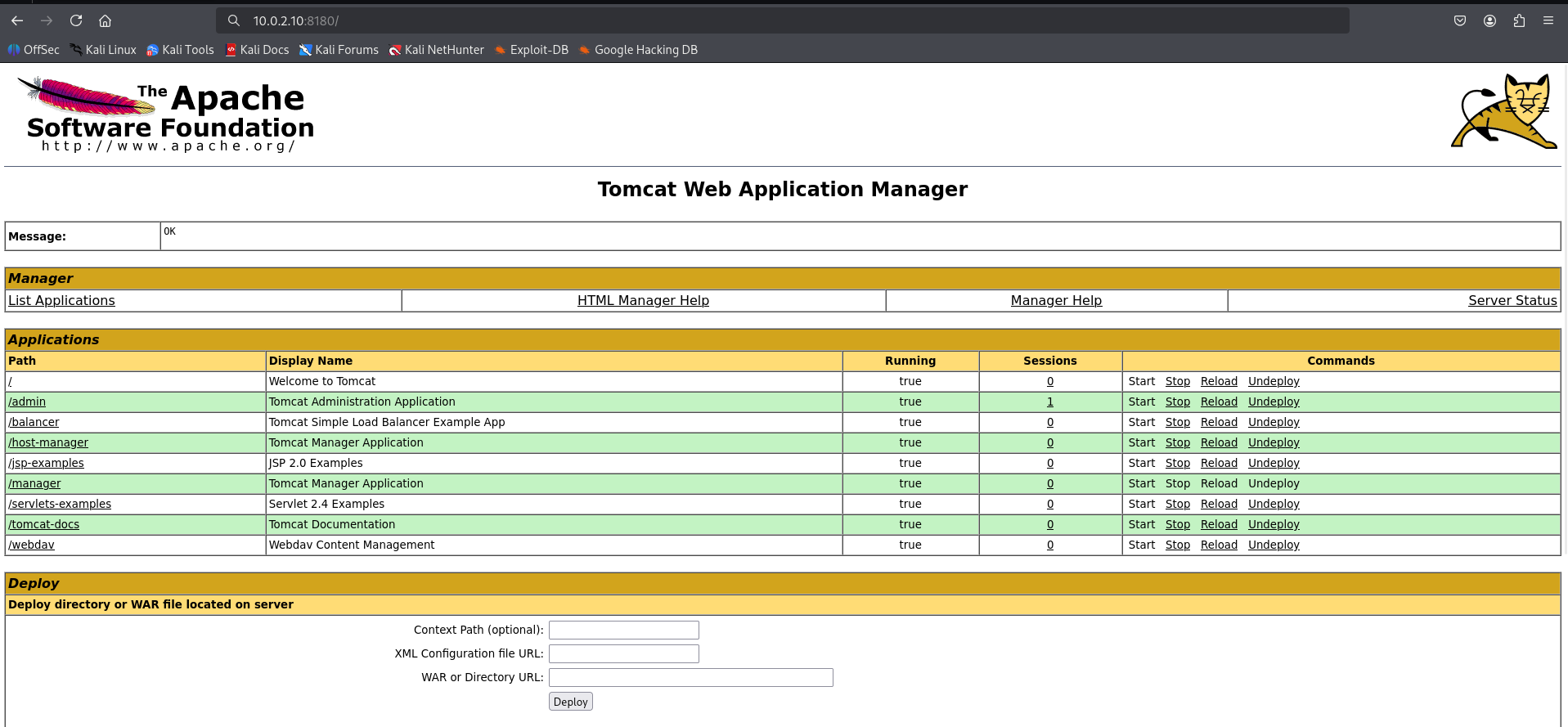The width and height of the screenshot is (1568, 727).
Task: Undeploy the Servlet 2.4 Examples application
Action: [x=1274, y=504]
